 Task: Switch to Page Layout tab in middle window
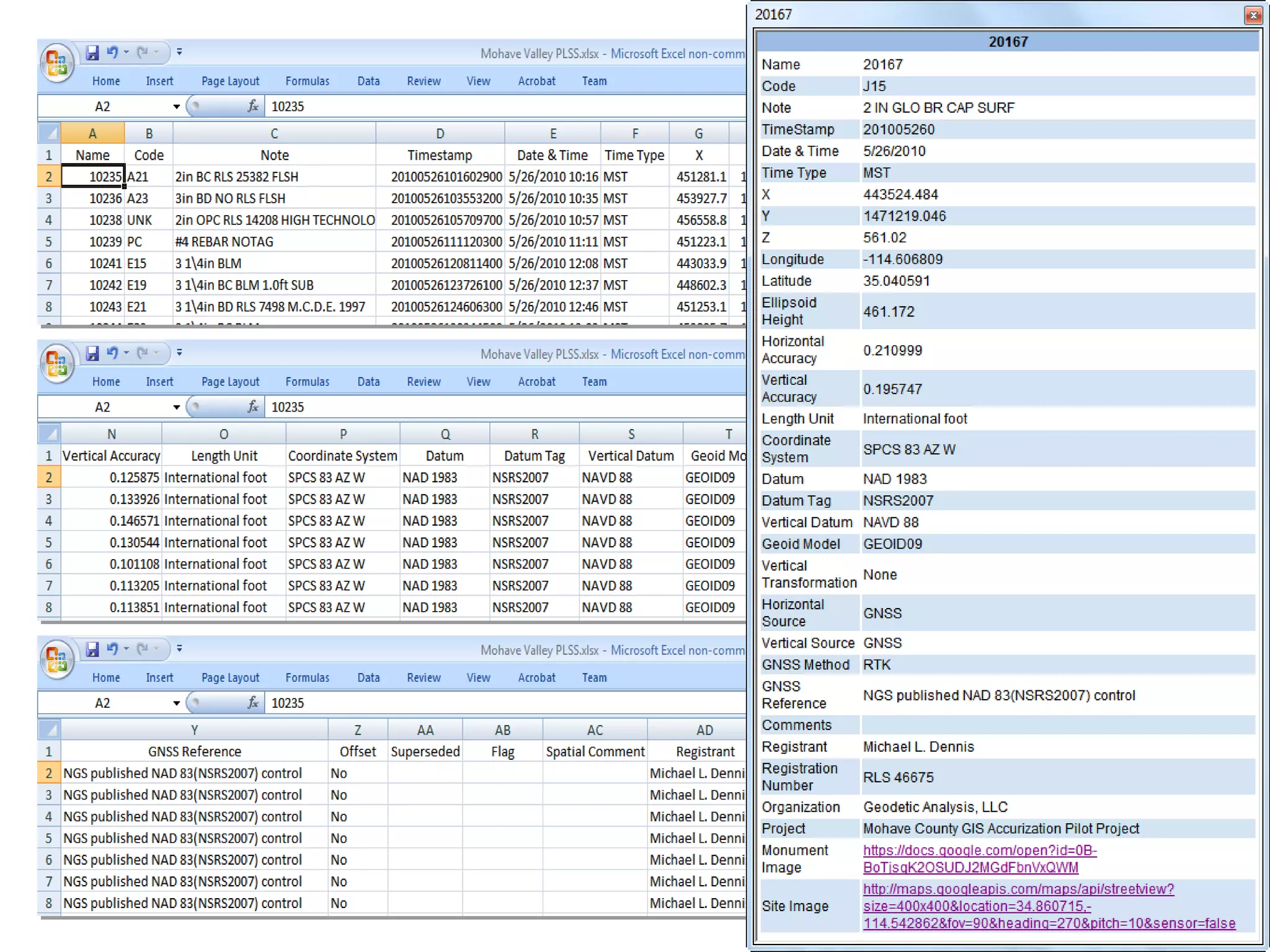click(x=230, y=382)
